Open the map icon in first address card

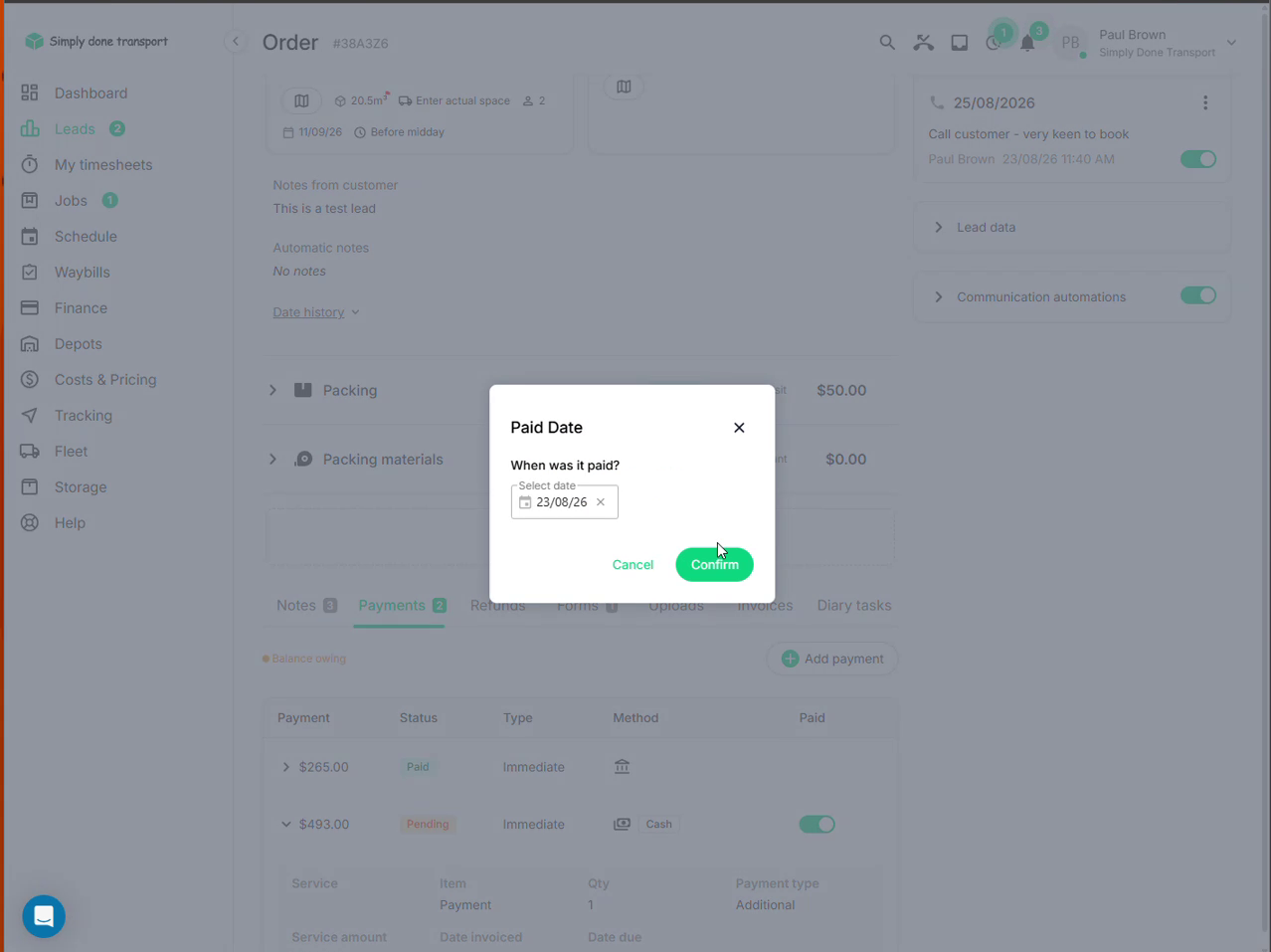[301, 100]
